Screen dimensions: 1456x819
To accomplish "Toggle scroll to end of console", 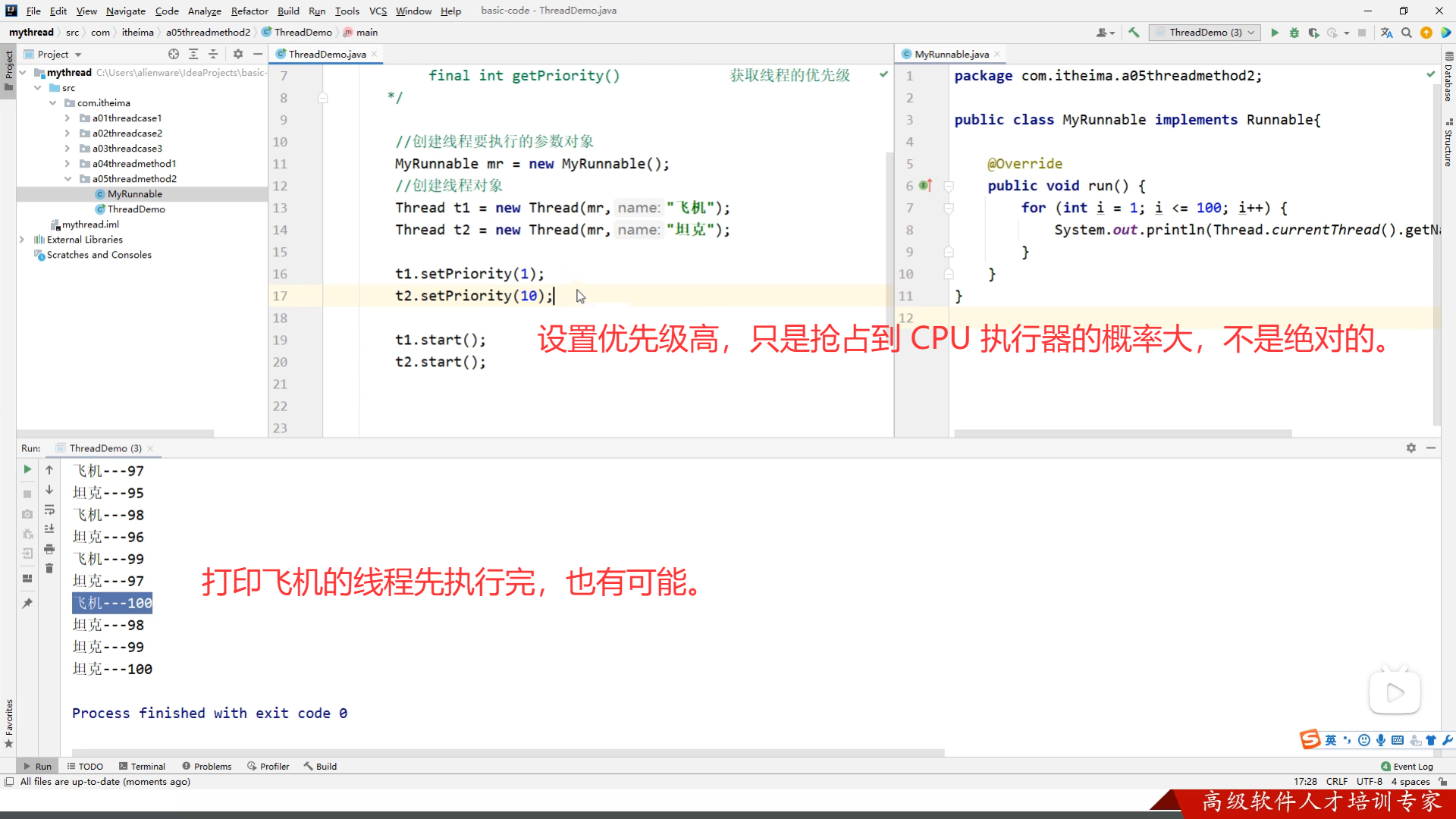I will (x=49, y=529).
